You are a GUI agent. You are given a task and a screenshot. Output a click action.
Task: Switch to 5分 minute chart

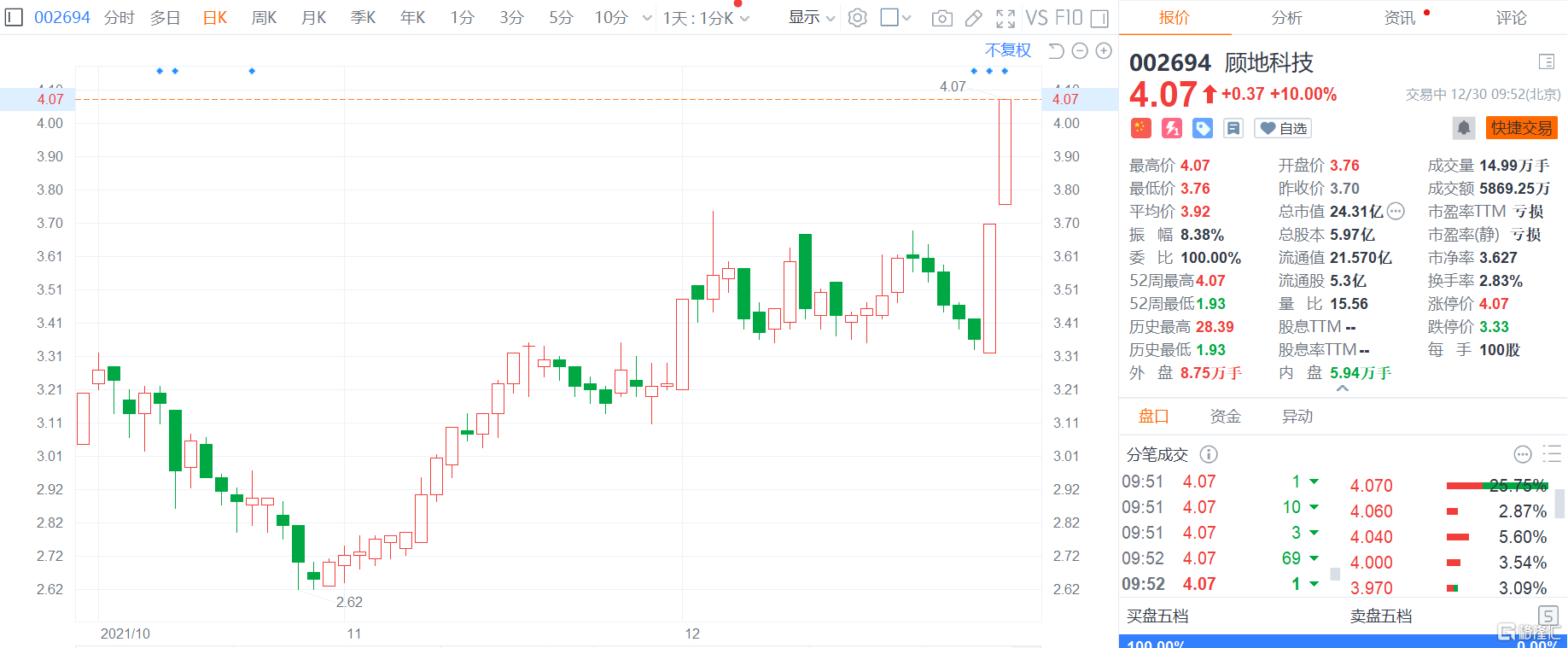562,18
